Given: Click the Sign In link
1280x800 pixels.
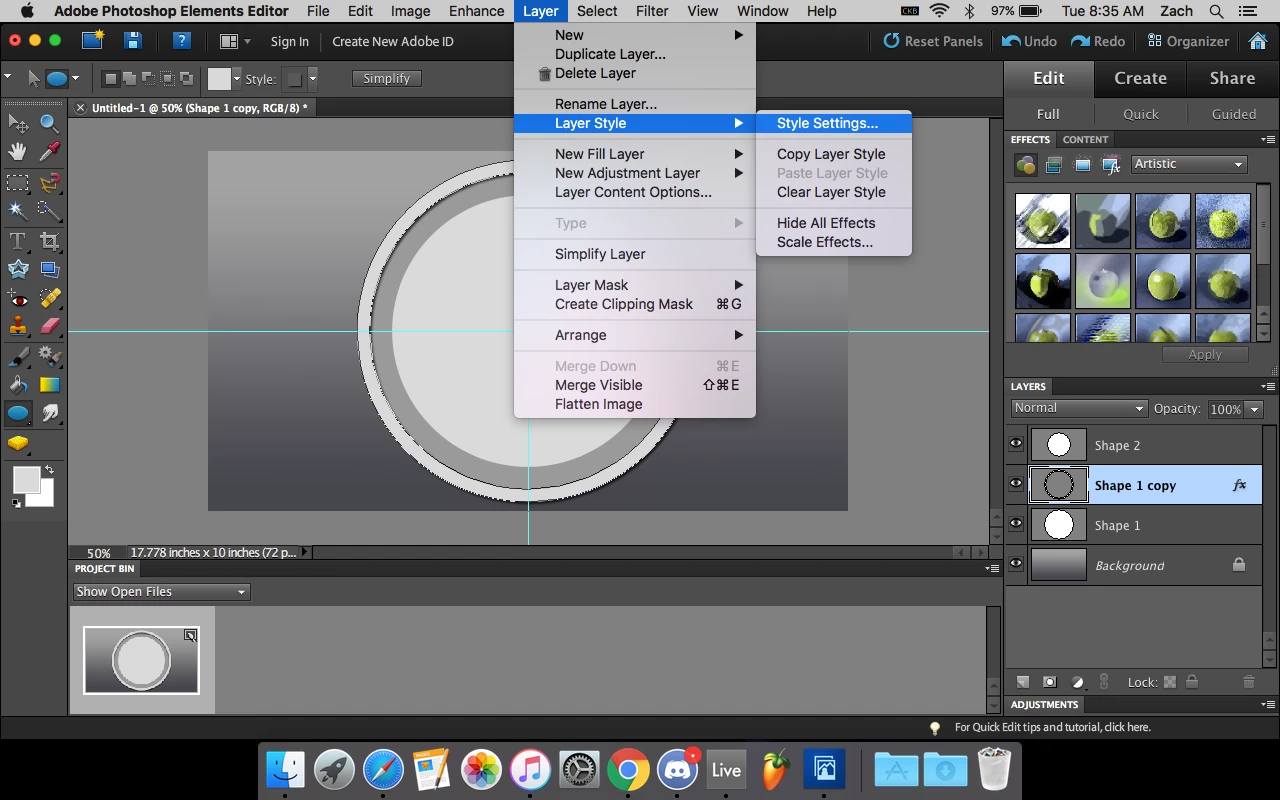Looking at the screenshot, I should coord(289,41).
